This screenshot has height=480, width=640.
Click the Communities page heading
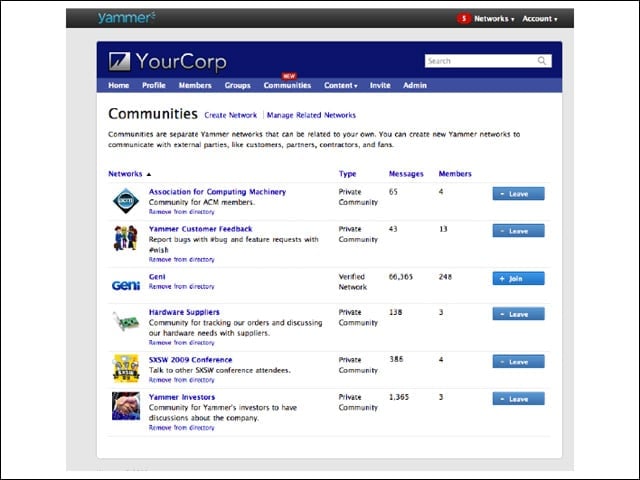(153, 114)
